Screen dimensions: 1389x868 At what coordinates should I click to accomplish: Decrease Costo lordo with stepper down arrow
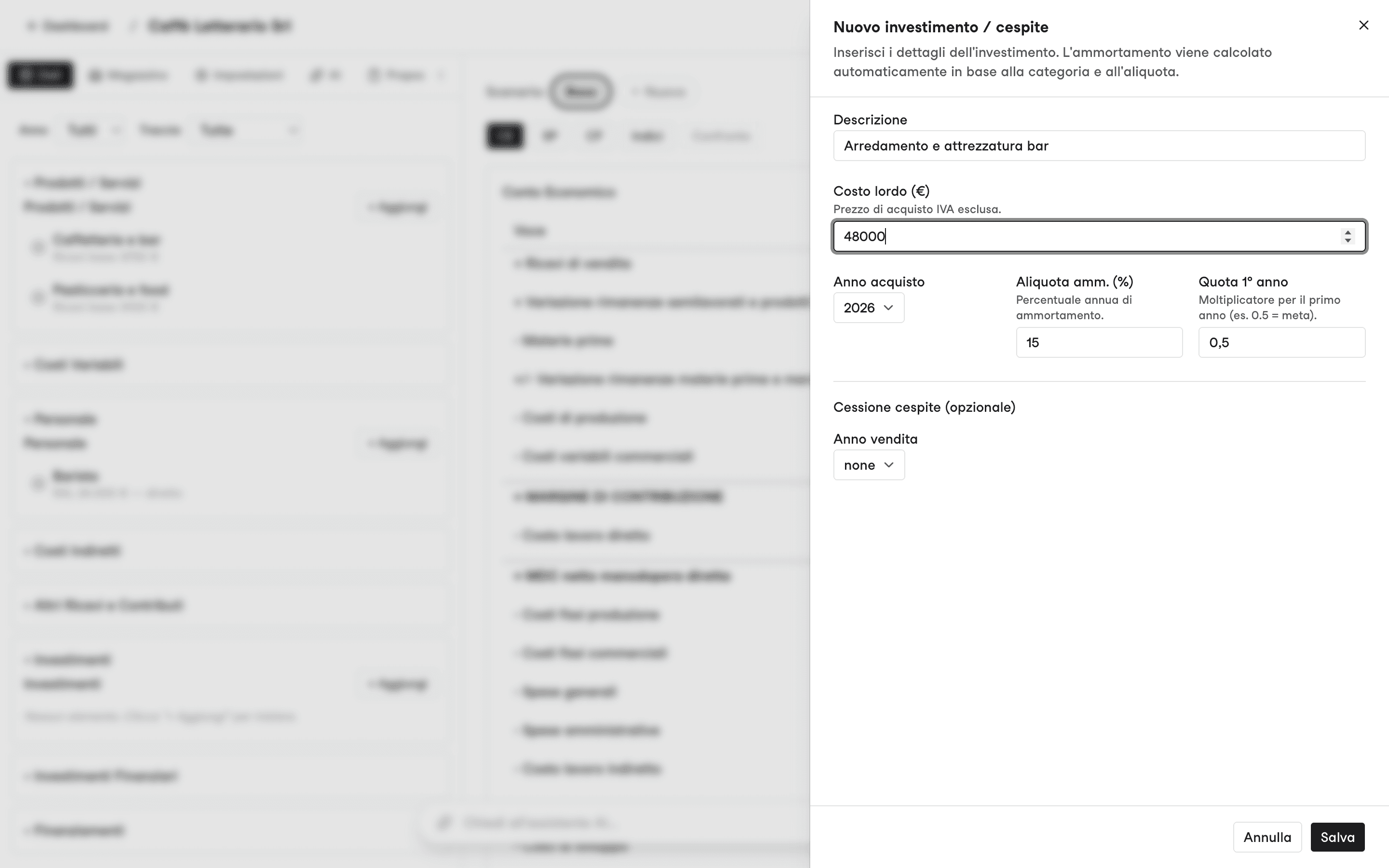tap(1348, 240)
